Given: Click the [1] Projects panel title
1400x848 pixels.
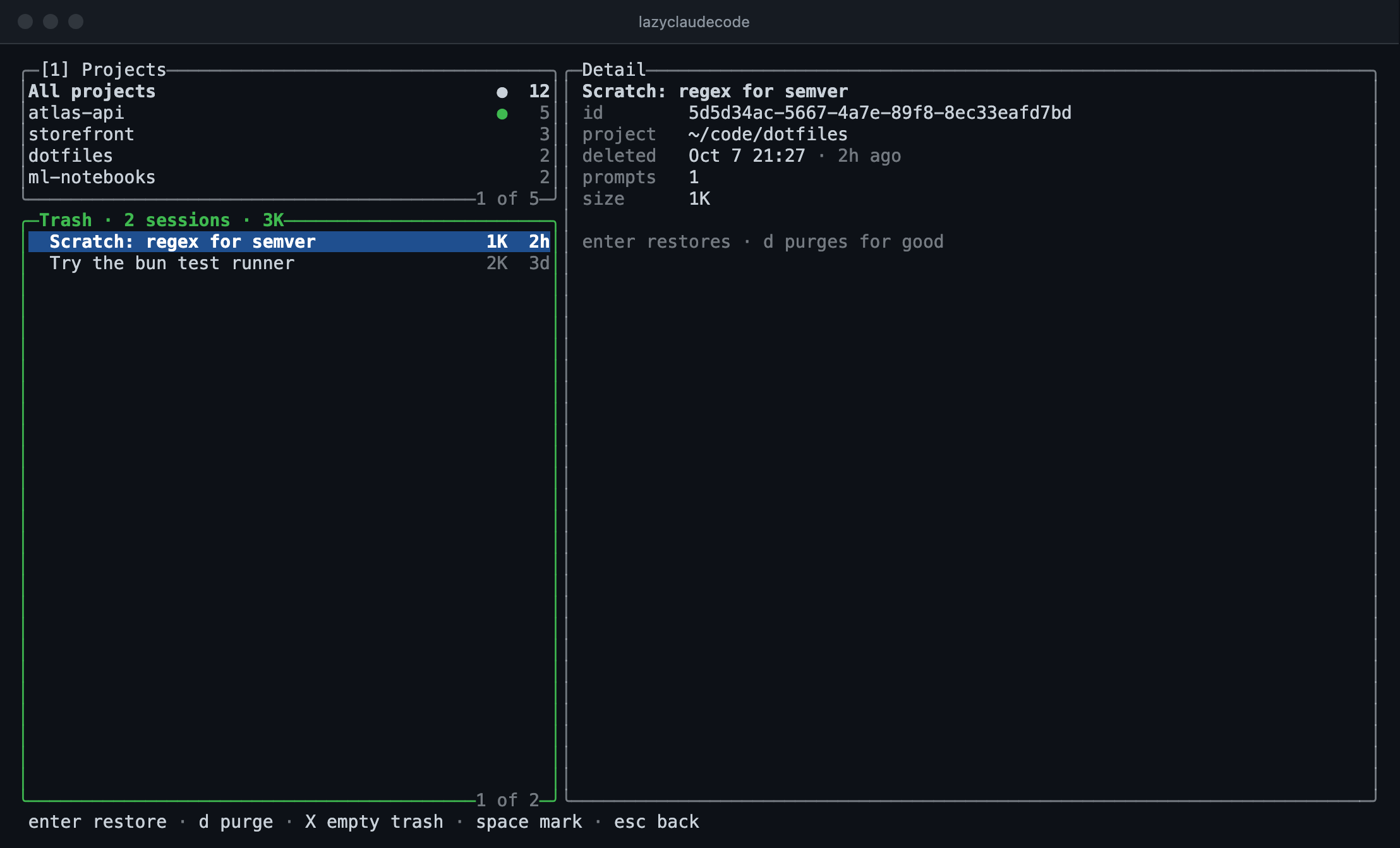Looking at the screenshot, I should (103, 70).
